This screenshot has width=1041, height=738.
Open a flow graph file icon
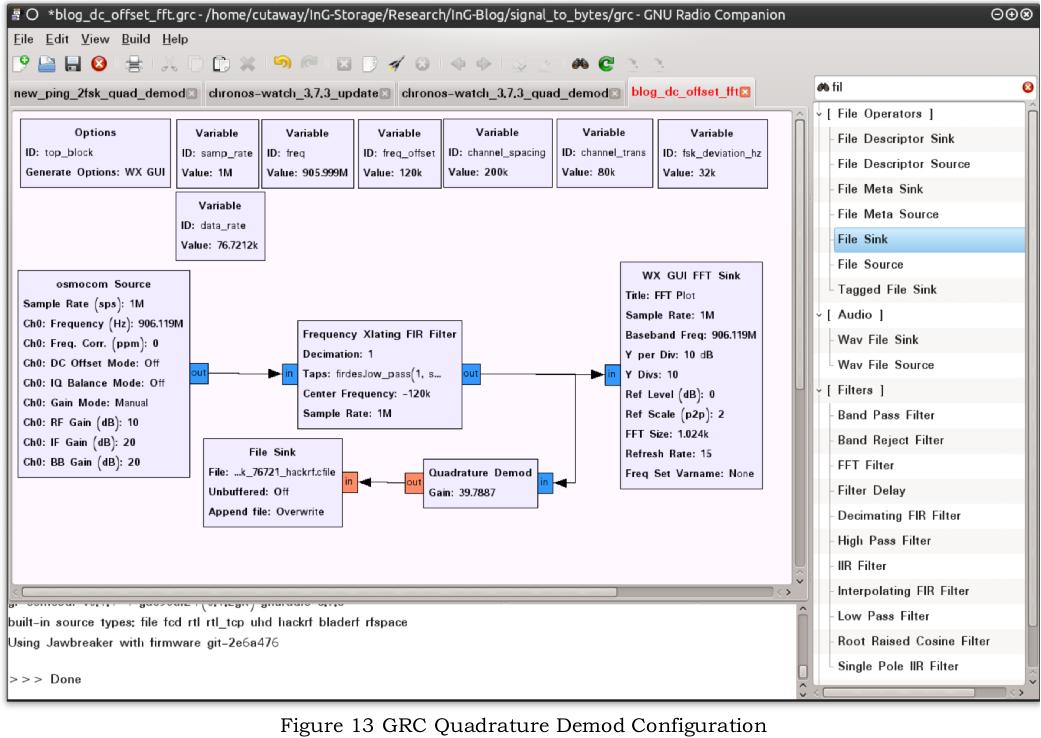click(46, 64)
